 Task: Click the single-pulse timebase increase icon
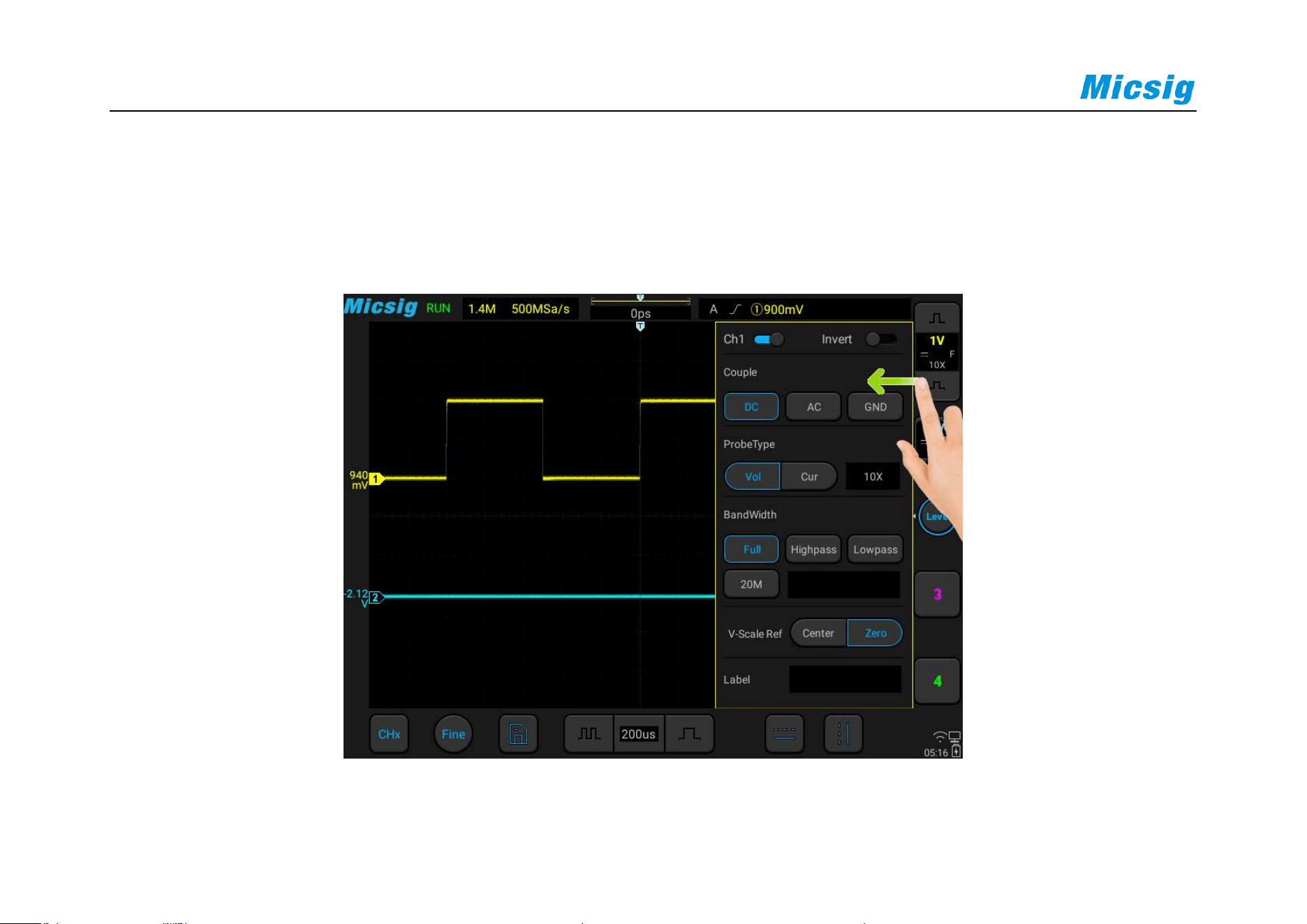689,733
